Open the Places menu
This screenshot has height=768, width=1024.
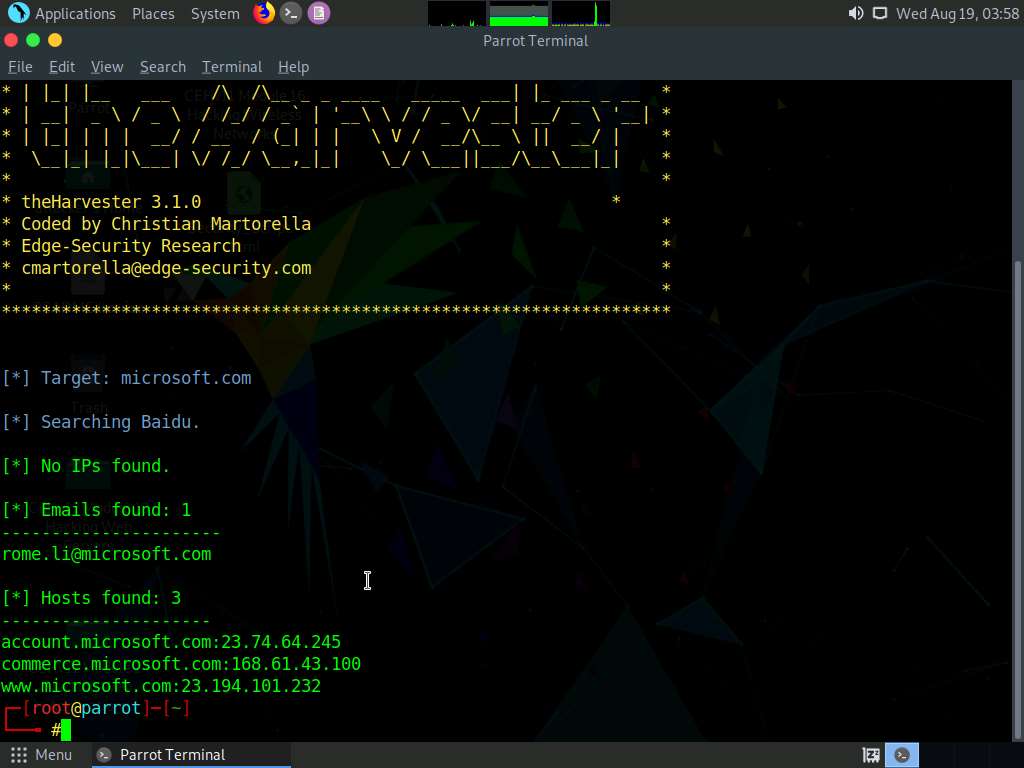coord(153,14)
